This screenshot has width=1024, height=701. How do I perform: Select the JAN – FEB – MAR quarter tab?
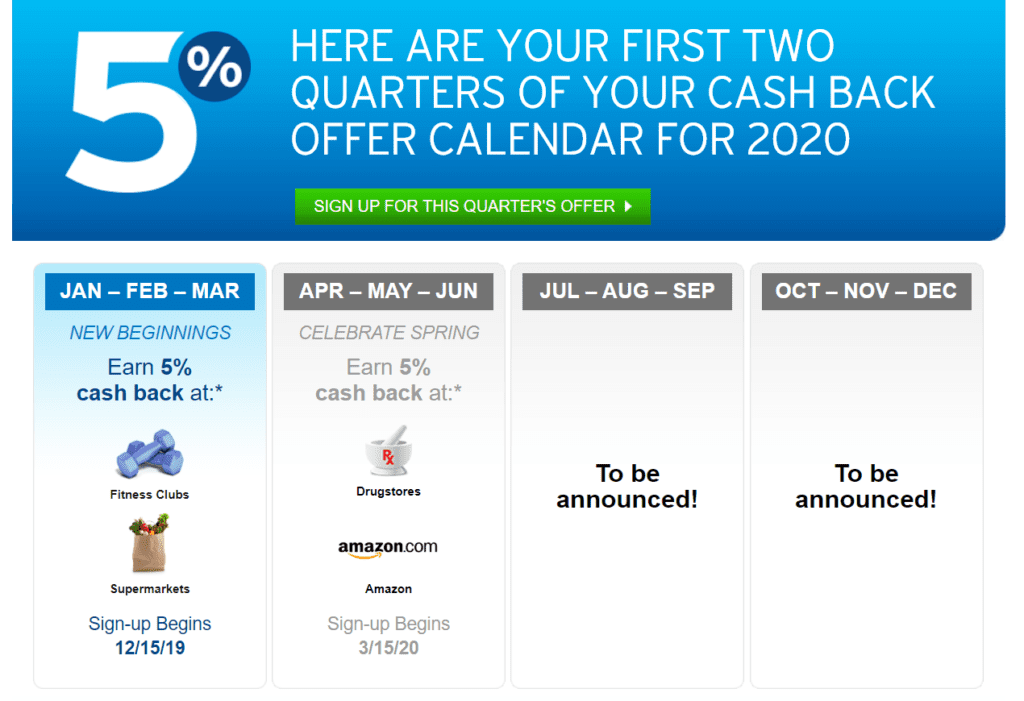point(150,292)
